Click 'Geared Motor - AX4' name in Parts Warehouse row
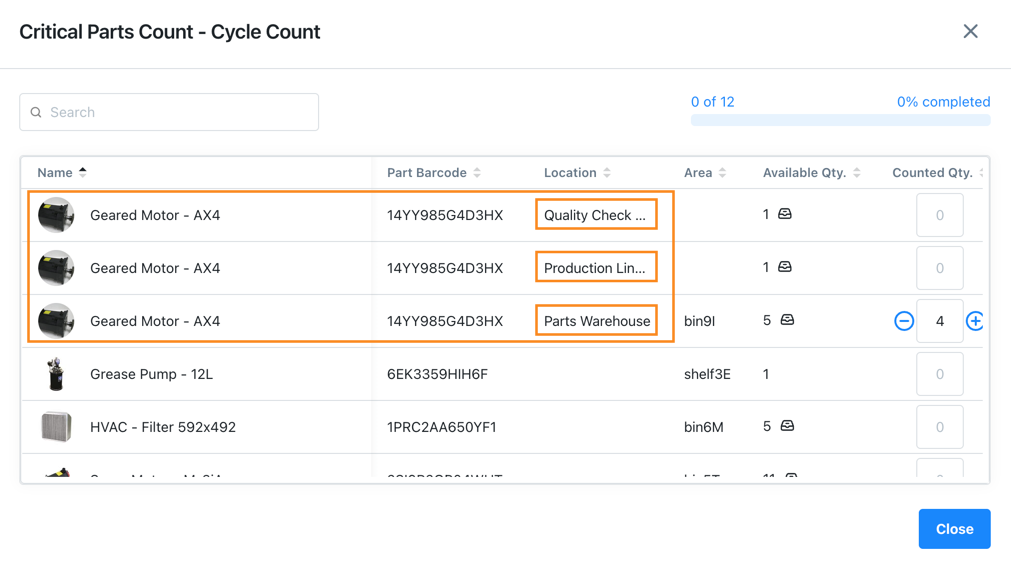This screenshot has height=576, width=1011. click(155, 321)
